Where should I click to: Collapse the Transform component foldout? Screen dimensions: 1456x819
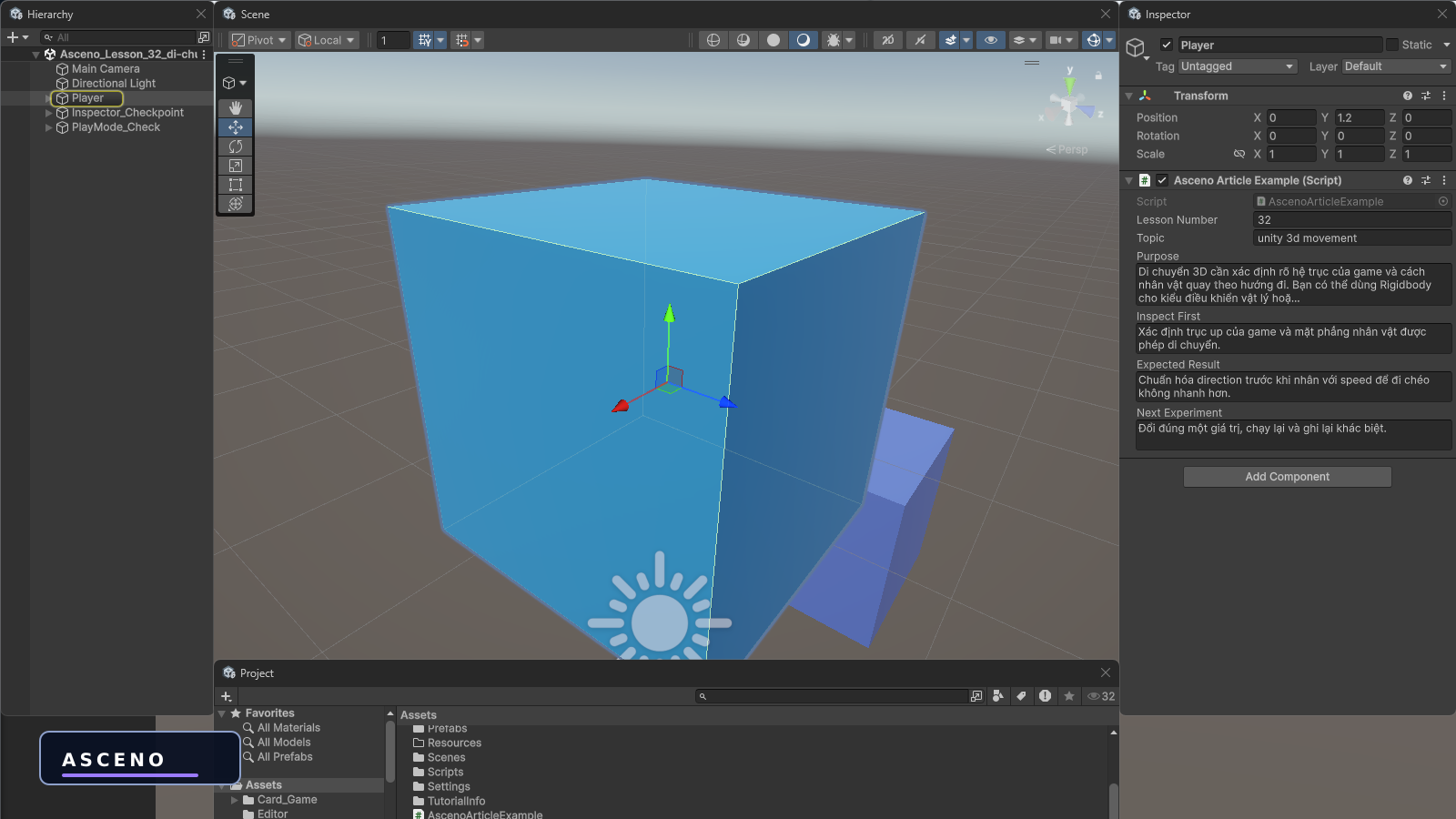tap(1129, 96)
